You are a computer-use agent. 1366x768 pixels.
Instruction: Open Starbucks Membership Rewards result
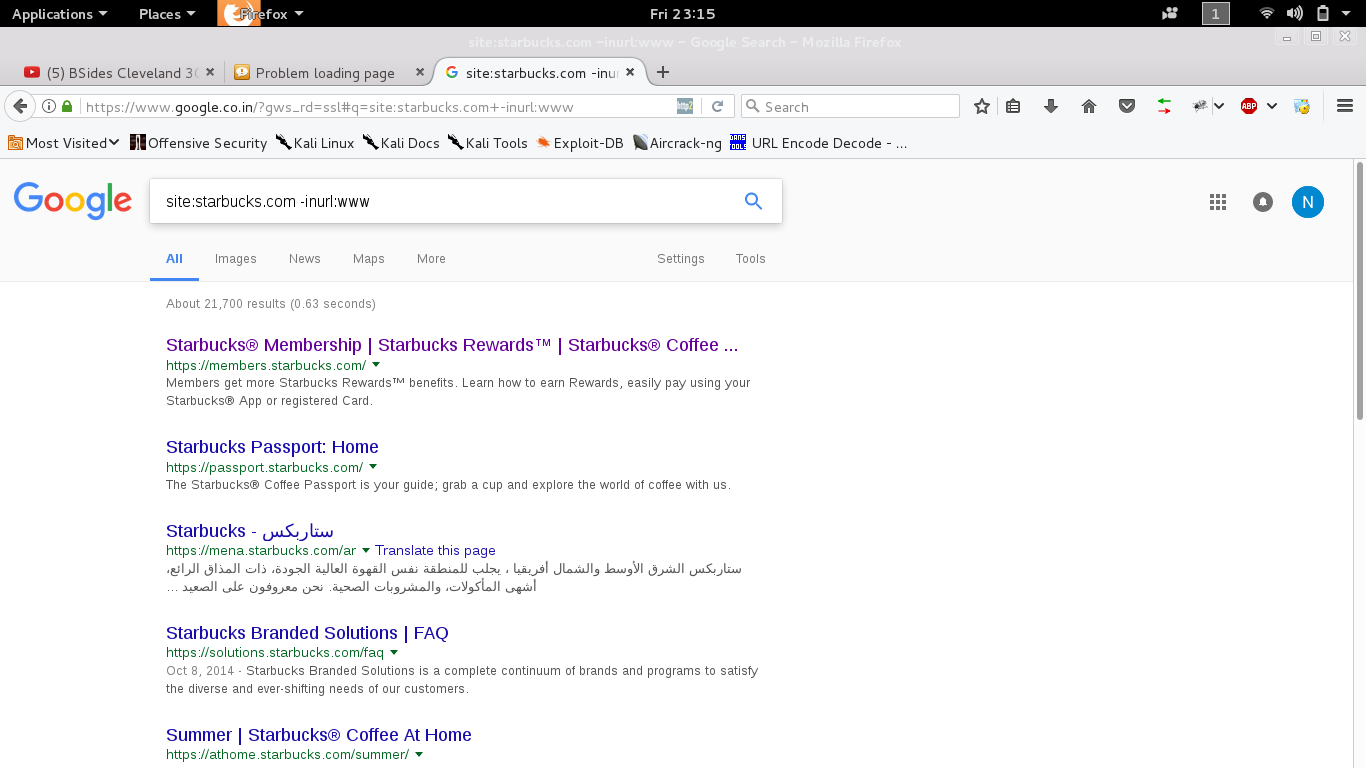(452, 345)
